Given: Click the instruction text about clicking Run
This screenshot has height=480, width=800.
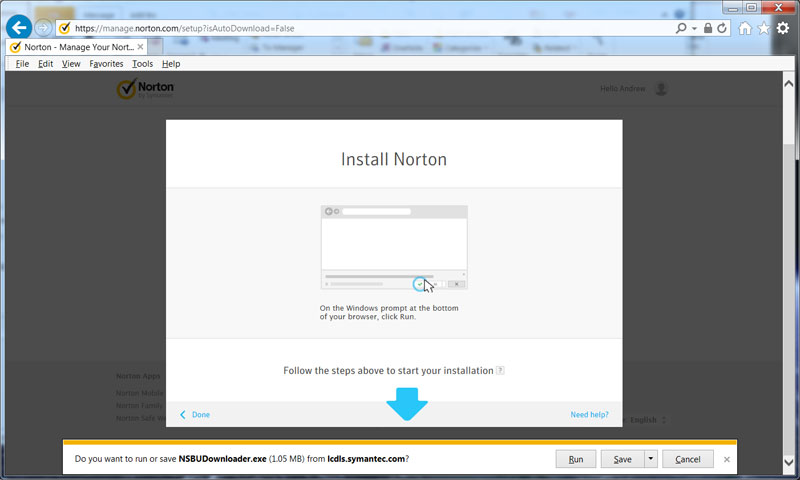Looking at the screenshot, I should 389,312.
